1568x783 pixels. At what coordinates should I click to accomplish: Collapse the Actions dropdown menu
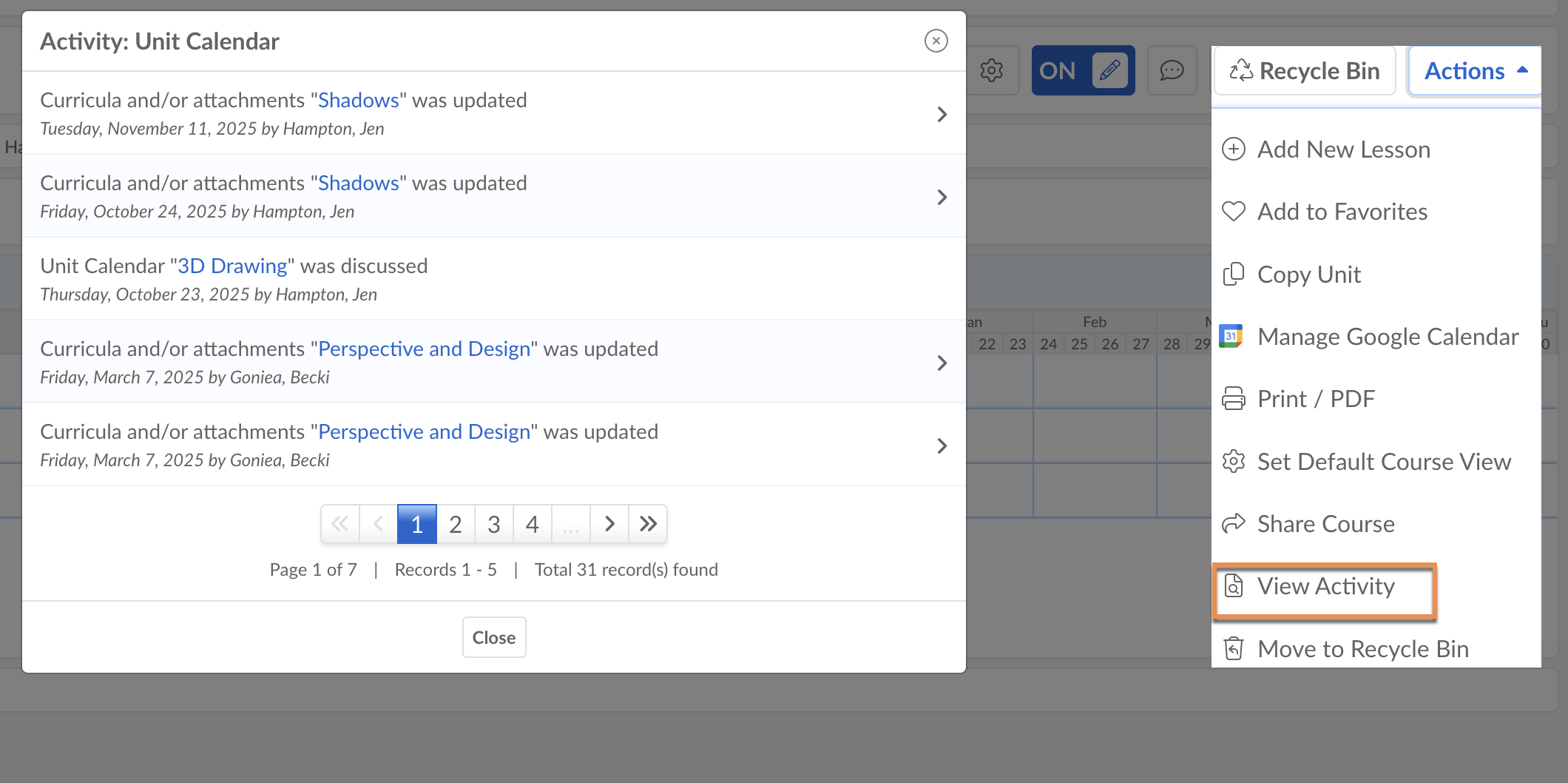(1475, 71)
